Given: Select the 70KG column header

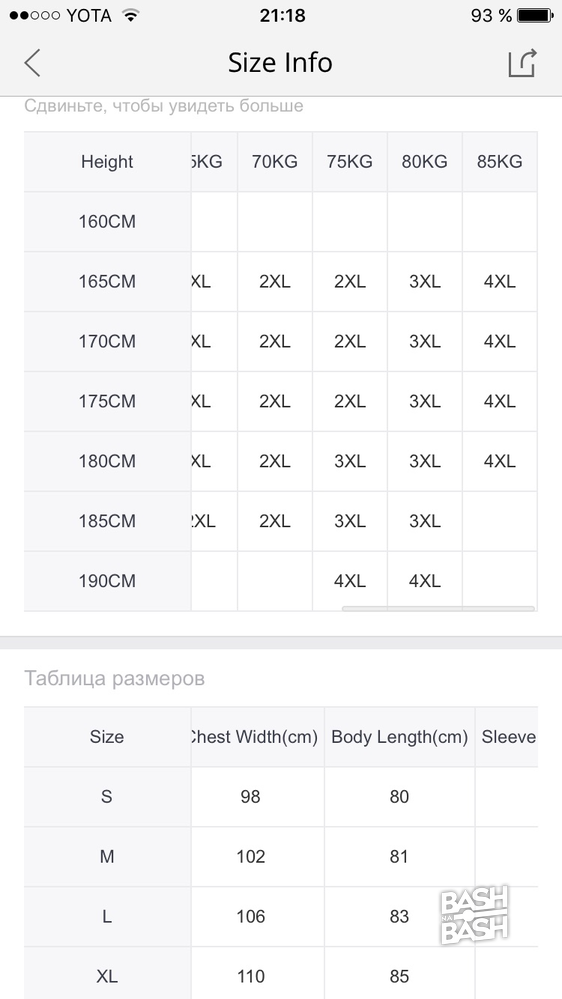Looking at the screenshot, I should pos(275,162).
